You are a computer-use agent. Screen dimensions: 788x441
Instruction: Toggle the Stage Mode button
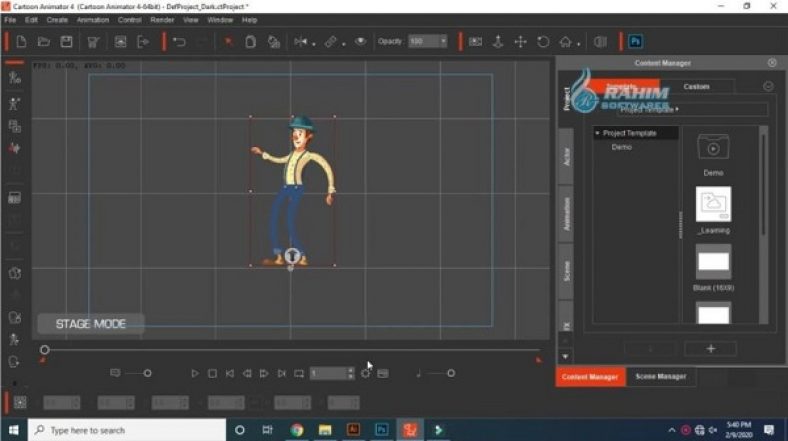tap(91, 324)
